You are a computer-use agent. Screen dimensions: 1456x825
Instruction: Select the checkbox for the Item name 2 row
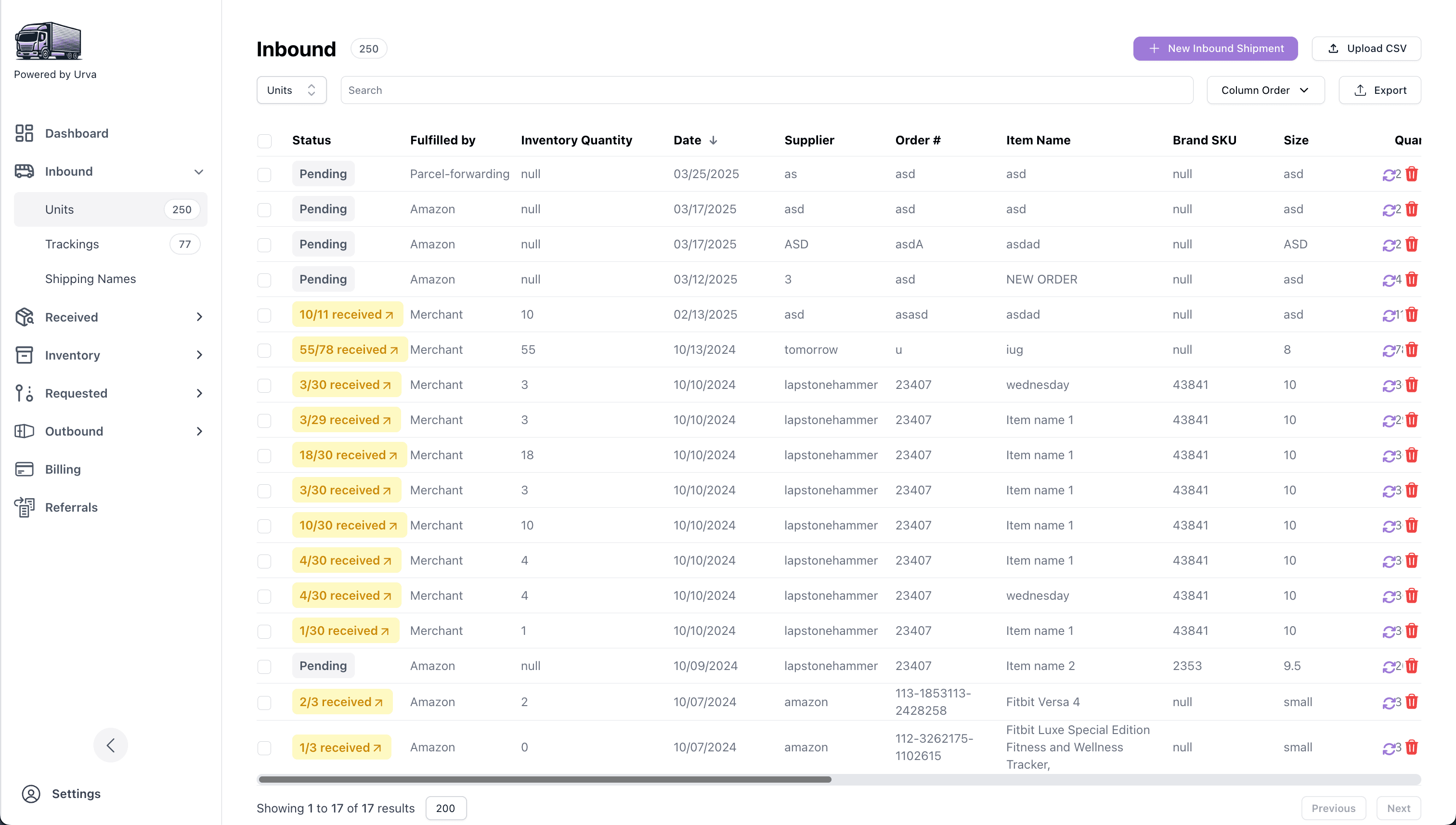pos(264,666)
